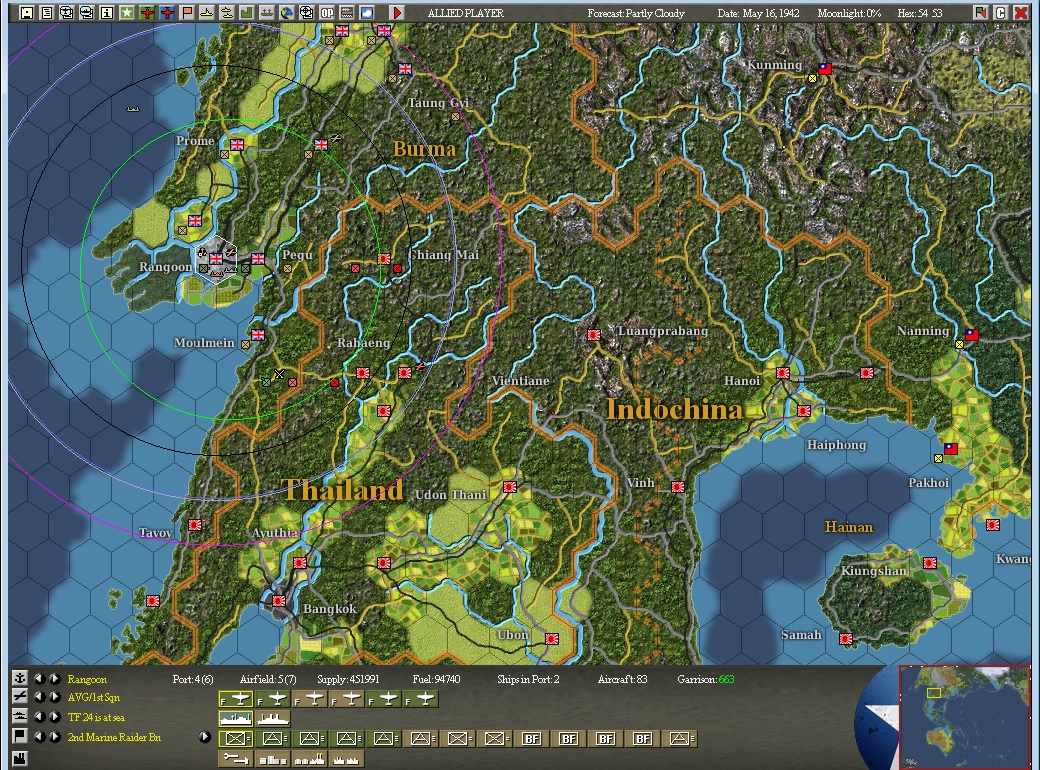Click the 'Rangoon' base name in bottom panel
This screenshot has height=770, width=1040.
(x=87, y=679)
